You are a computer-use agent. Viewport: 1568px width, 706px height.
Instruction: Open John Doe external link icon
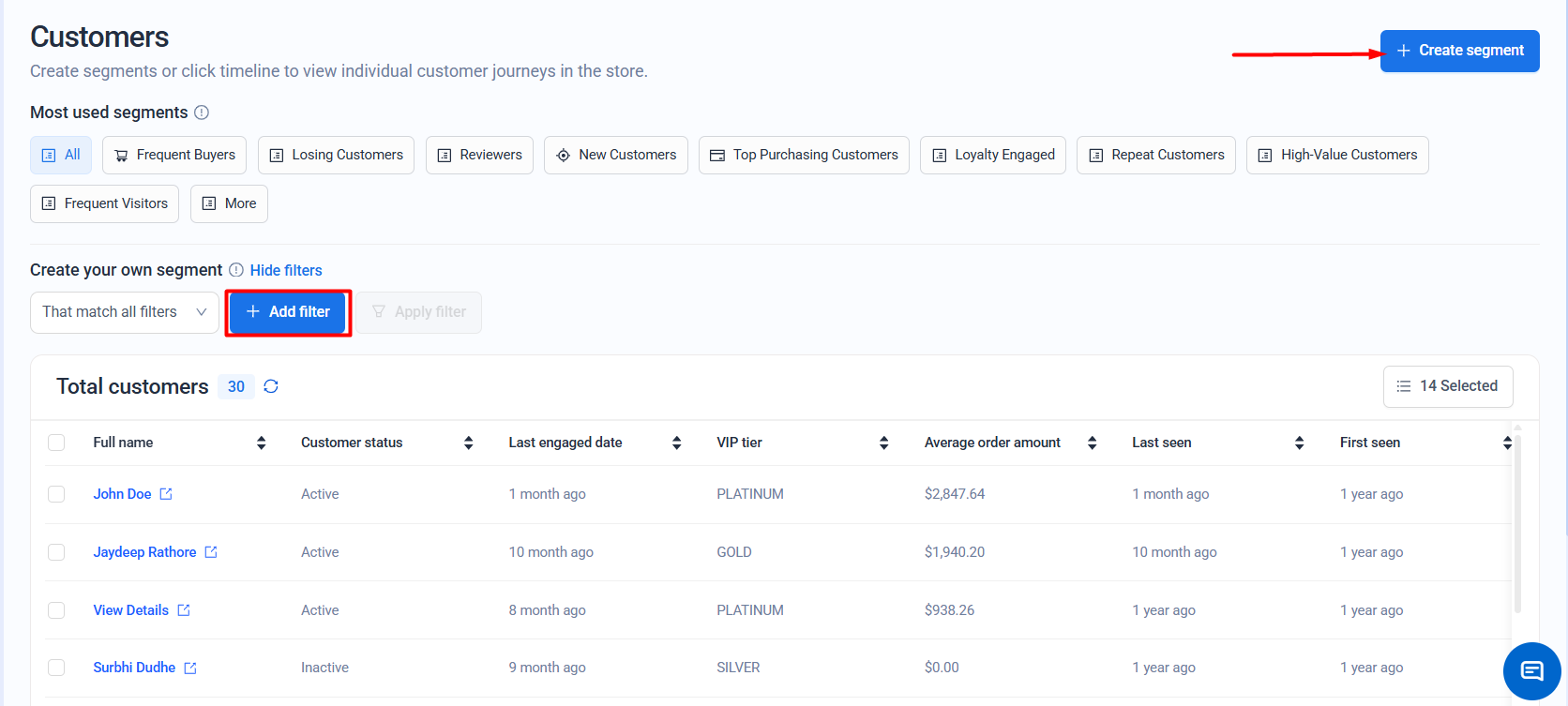(x=166, y=494)
